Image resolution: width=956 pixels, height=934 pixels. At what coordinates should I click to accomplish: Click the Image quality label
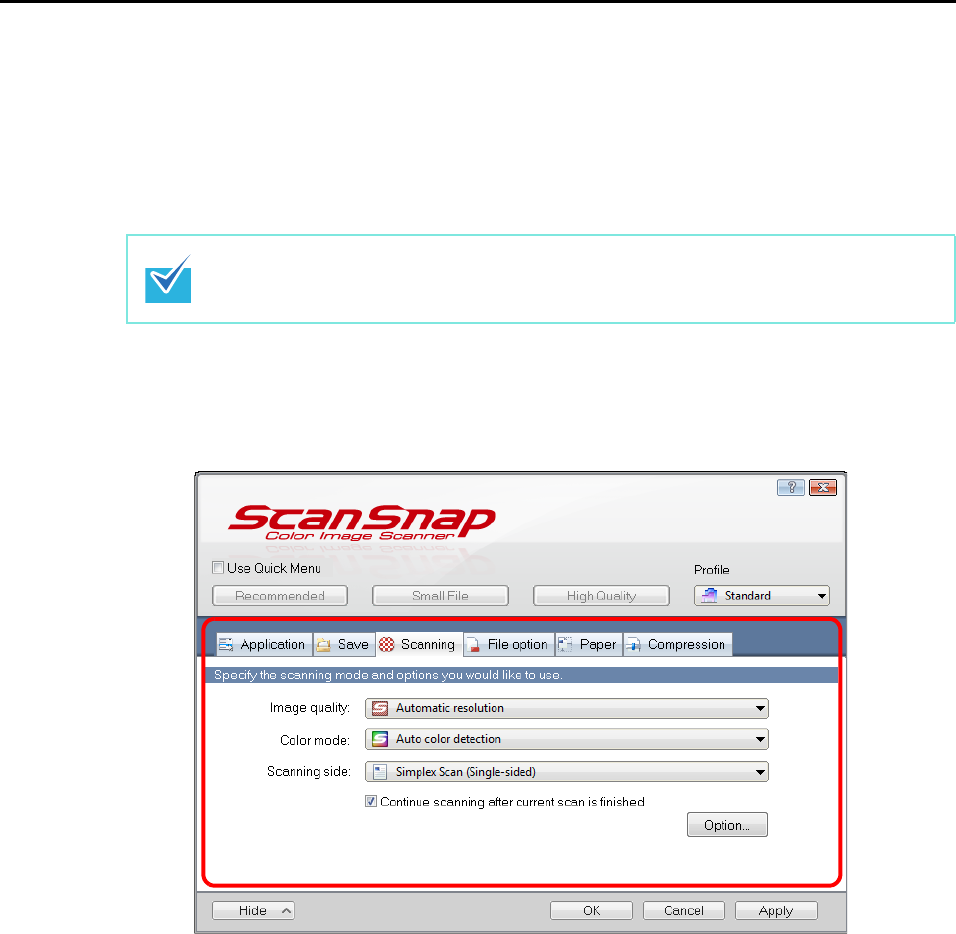310,708
